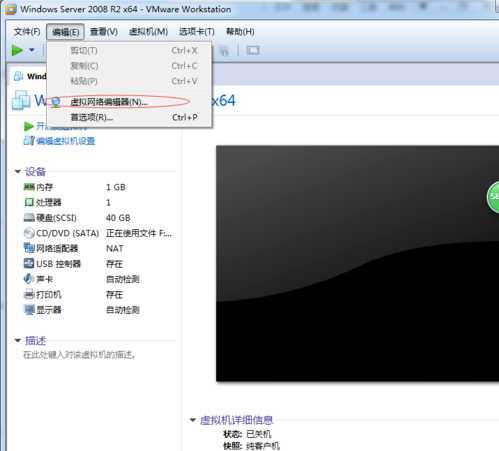Select the USB 控制器 row label
Image resolution: width=499 pixels, height=451 pixels.
point(58,264)
